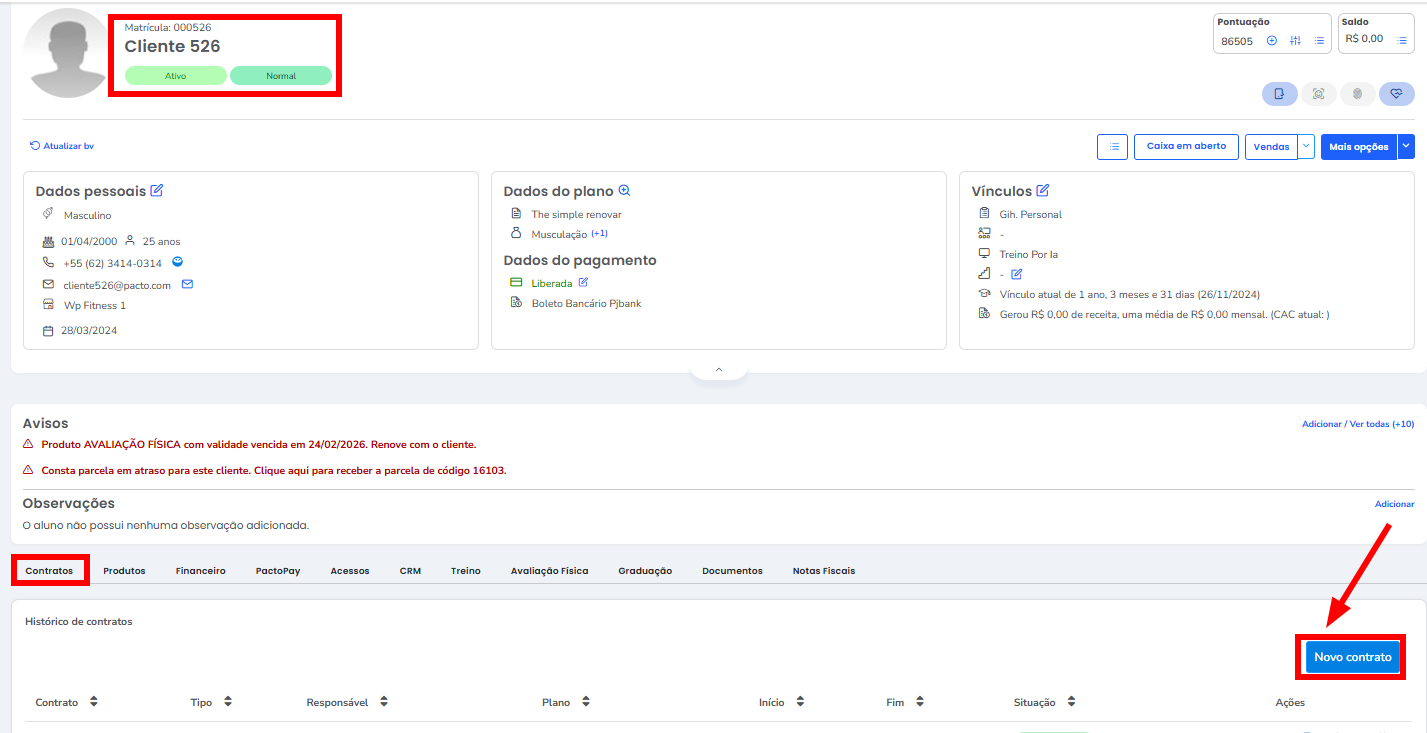Click the envelope icon after cliente526@pacto.com
The height and width of the screenshot is (733, 1427).
[187, 285]
